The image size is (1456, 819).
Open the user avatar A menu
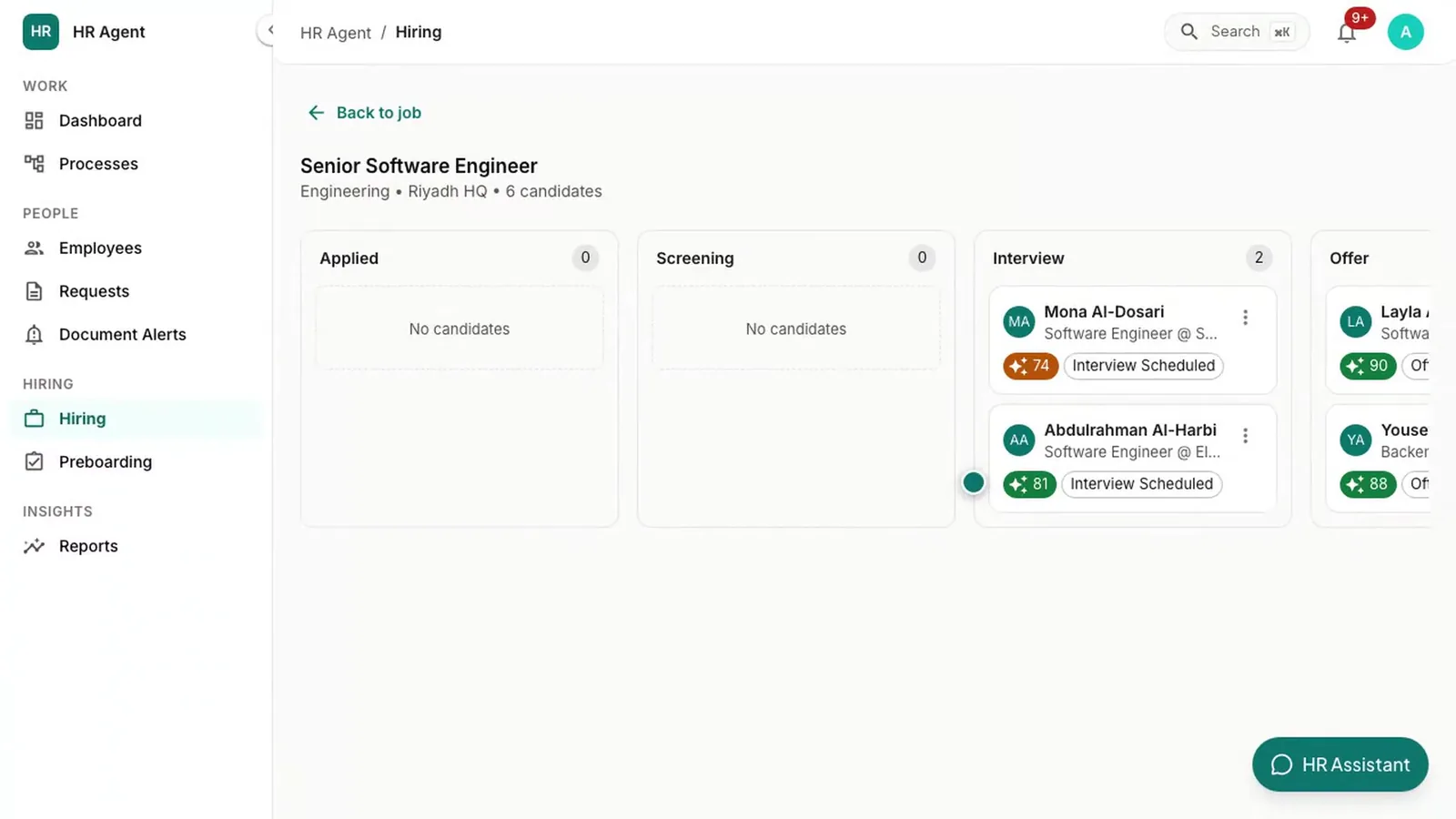[x=1406, y=32]
